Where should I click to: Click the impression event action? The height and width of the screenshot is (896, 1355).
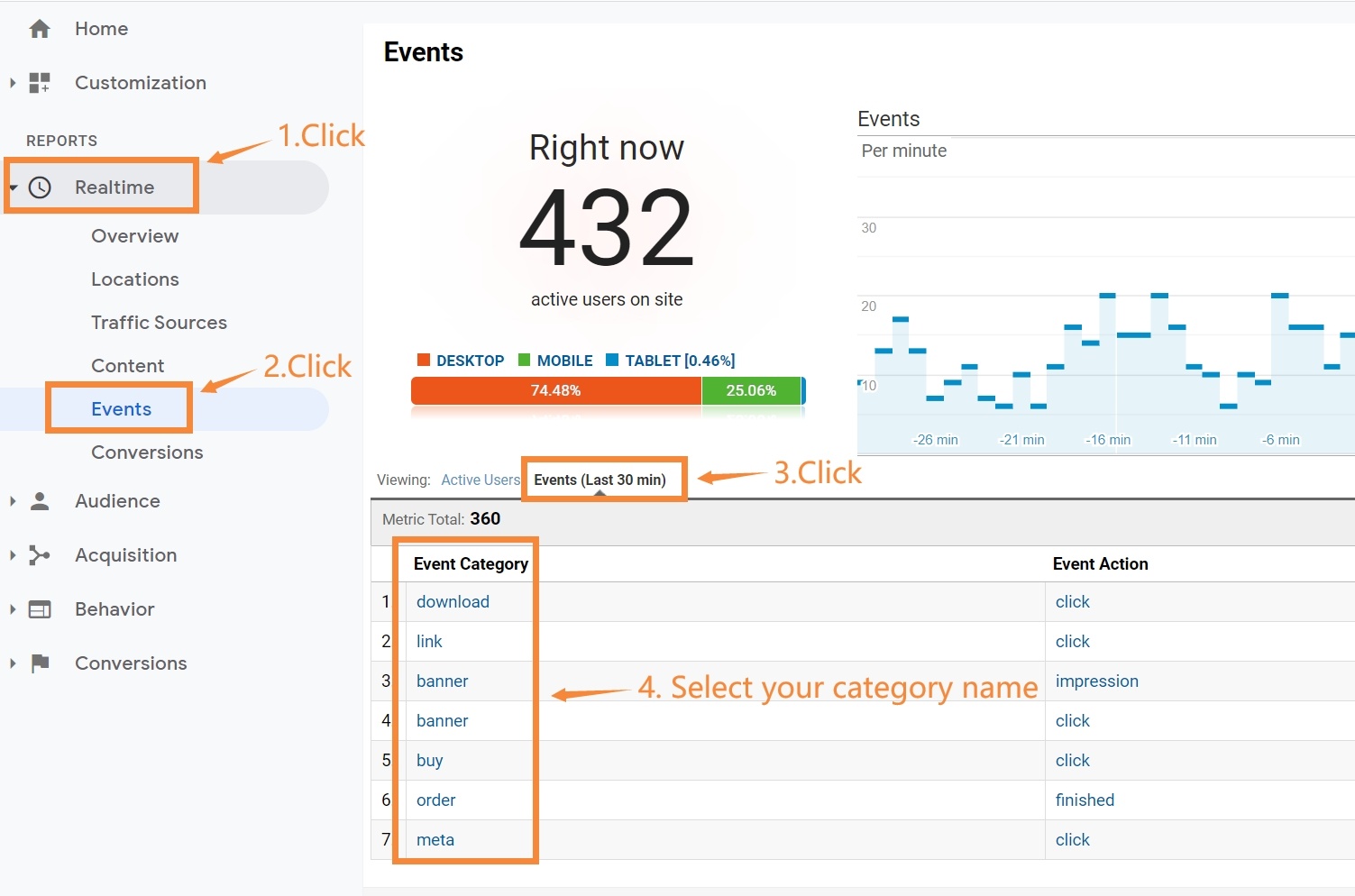tap(1097, 681)
